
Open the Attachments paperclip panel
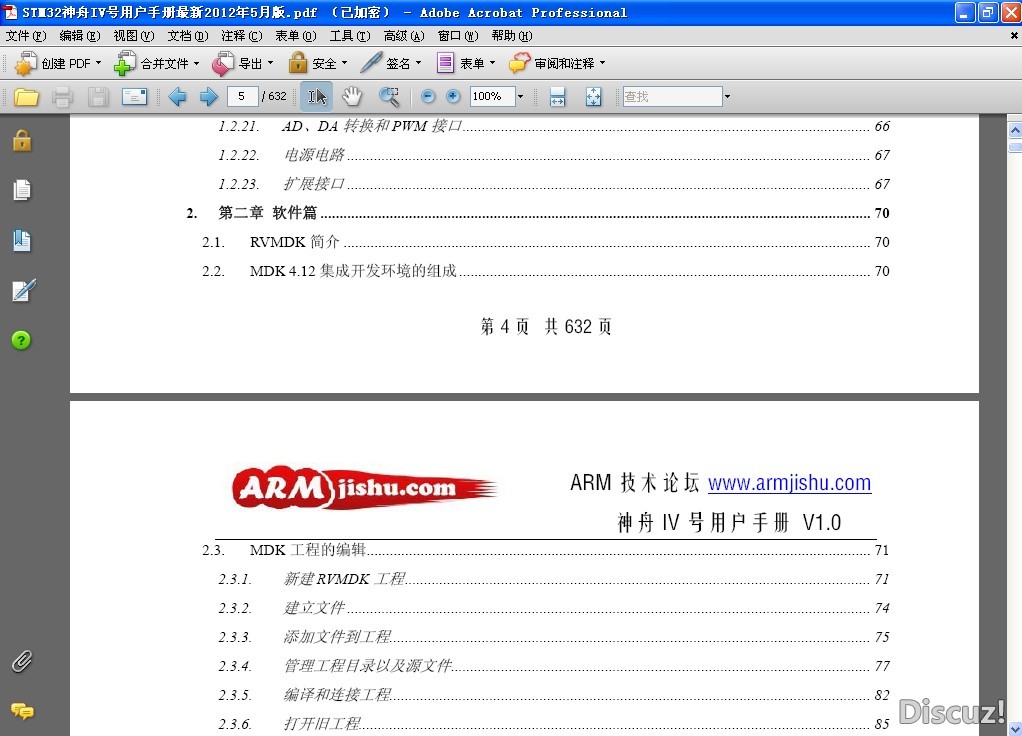pos(22,661)
